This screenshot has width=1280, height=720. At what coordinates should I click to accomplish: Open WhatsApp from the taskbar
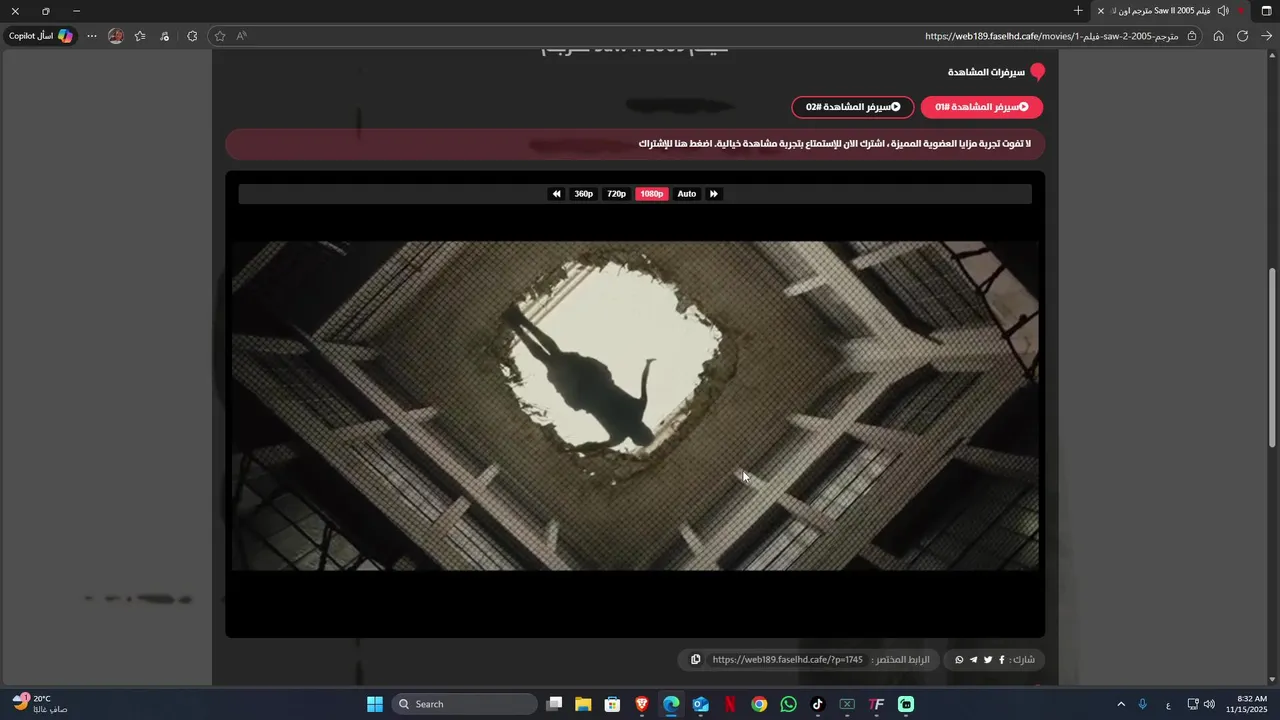789,704
